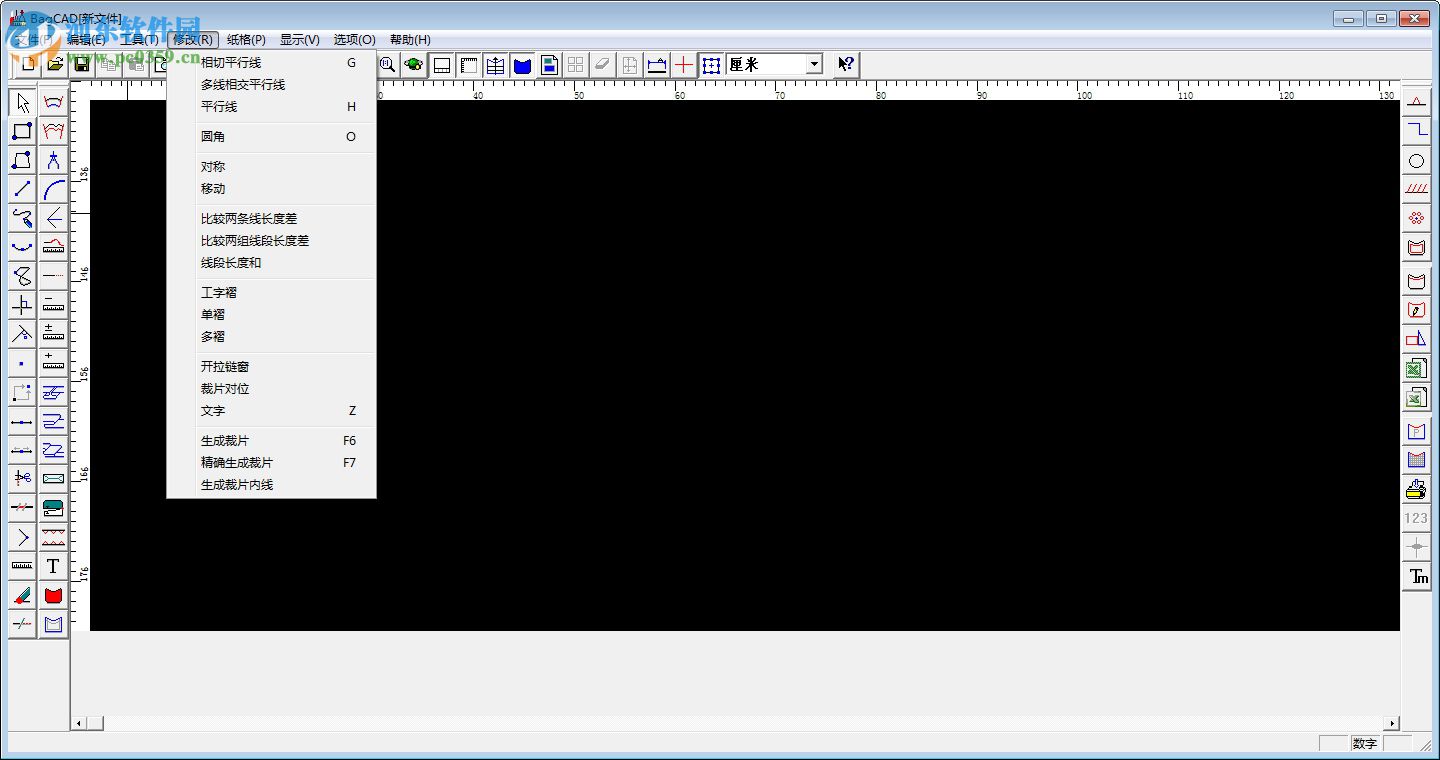Pick the perpendicular line tool
Image resolution: width=1440 pixels, height=760 pixels.
(x=22, y=305)
